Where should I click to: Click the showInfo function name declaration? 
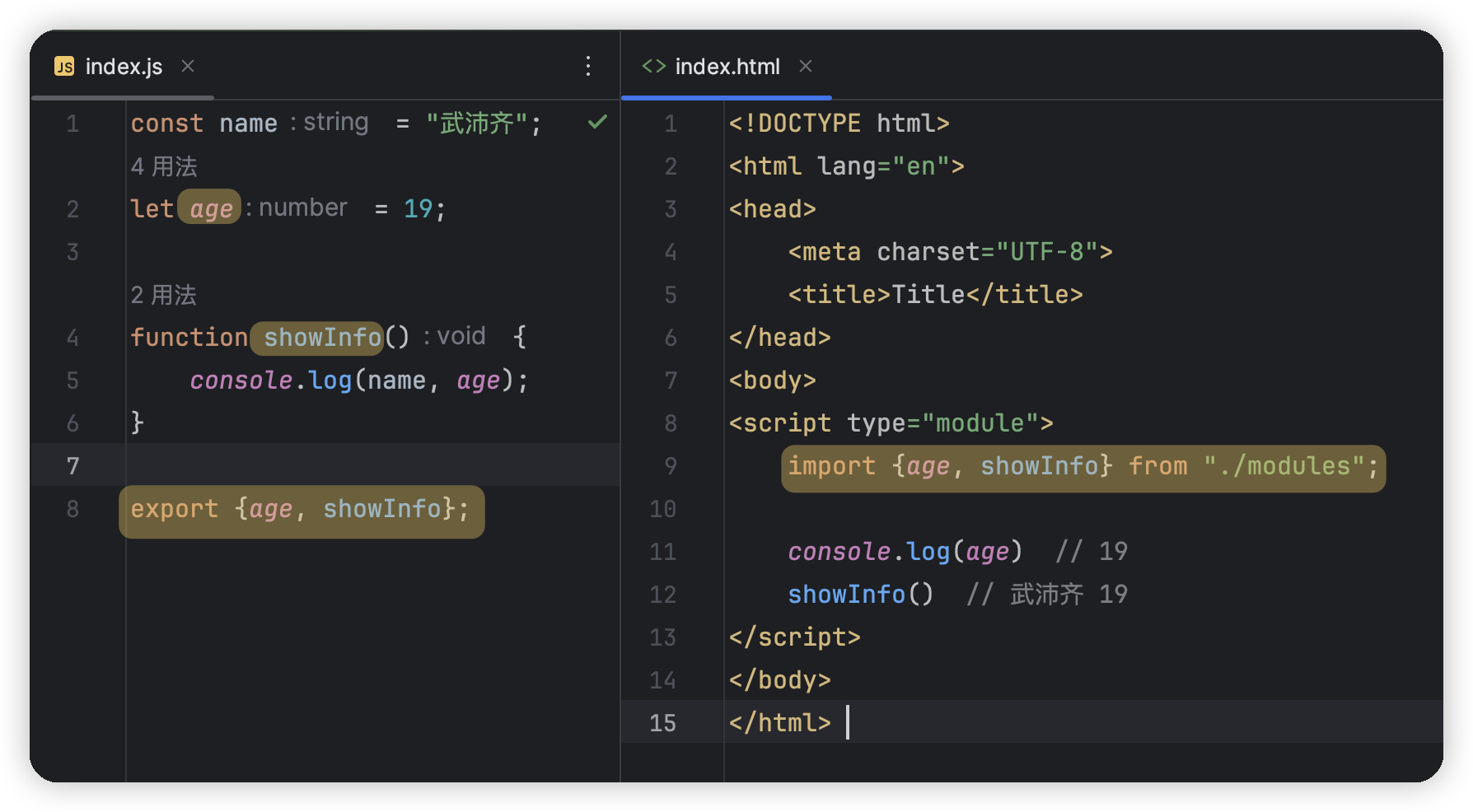pos(321,338)
